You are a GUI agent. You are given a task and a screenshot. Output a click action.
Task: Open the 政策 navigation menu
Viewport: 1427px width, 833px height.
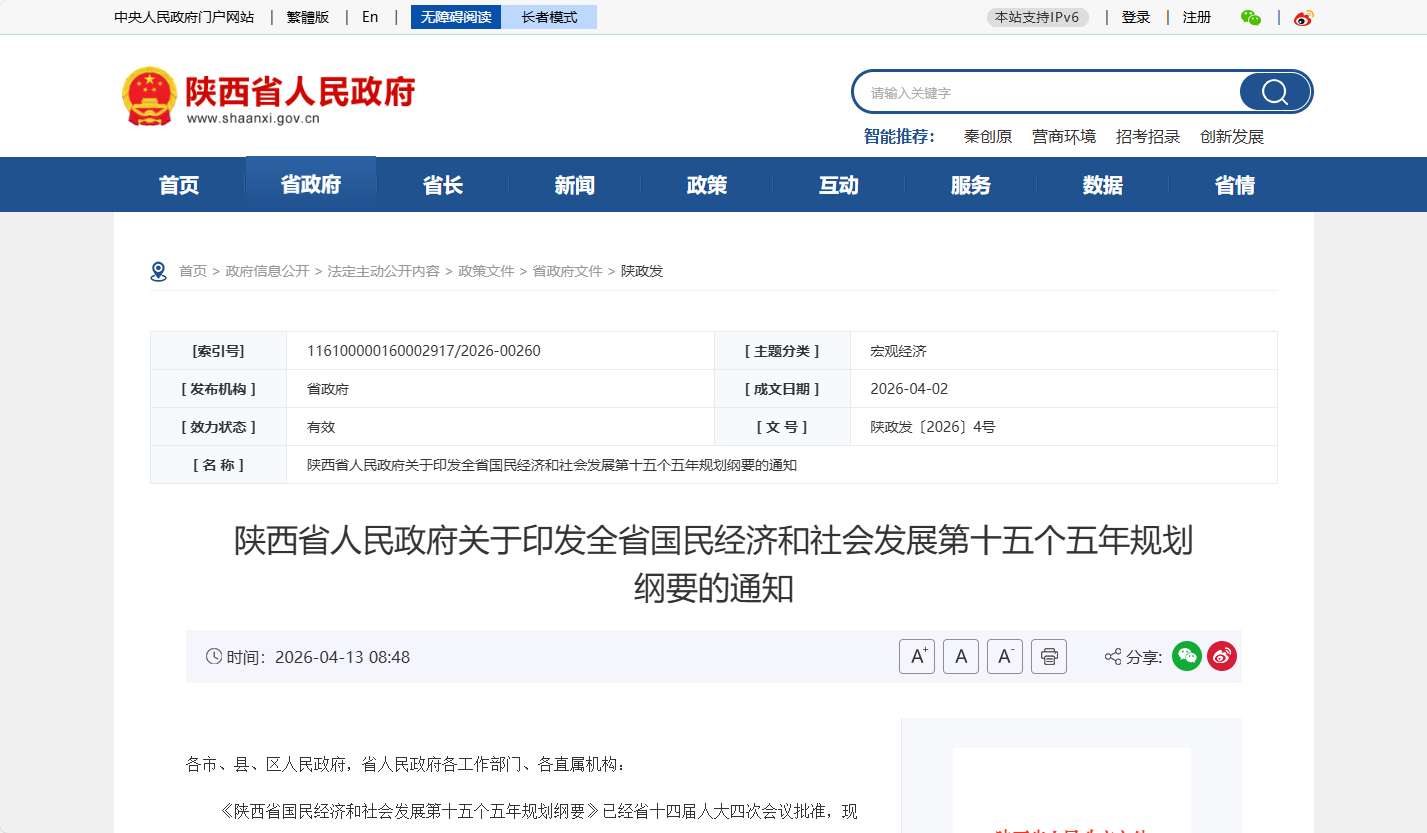pyautogui.click(x=707, y=185)
